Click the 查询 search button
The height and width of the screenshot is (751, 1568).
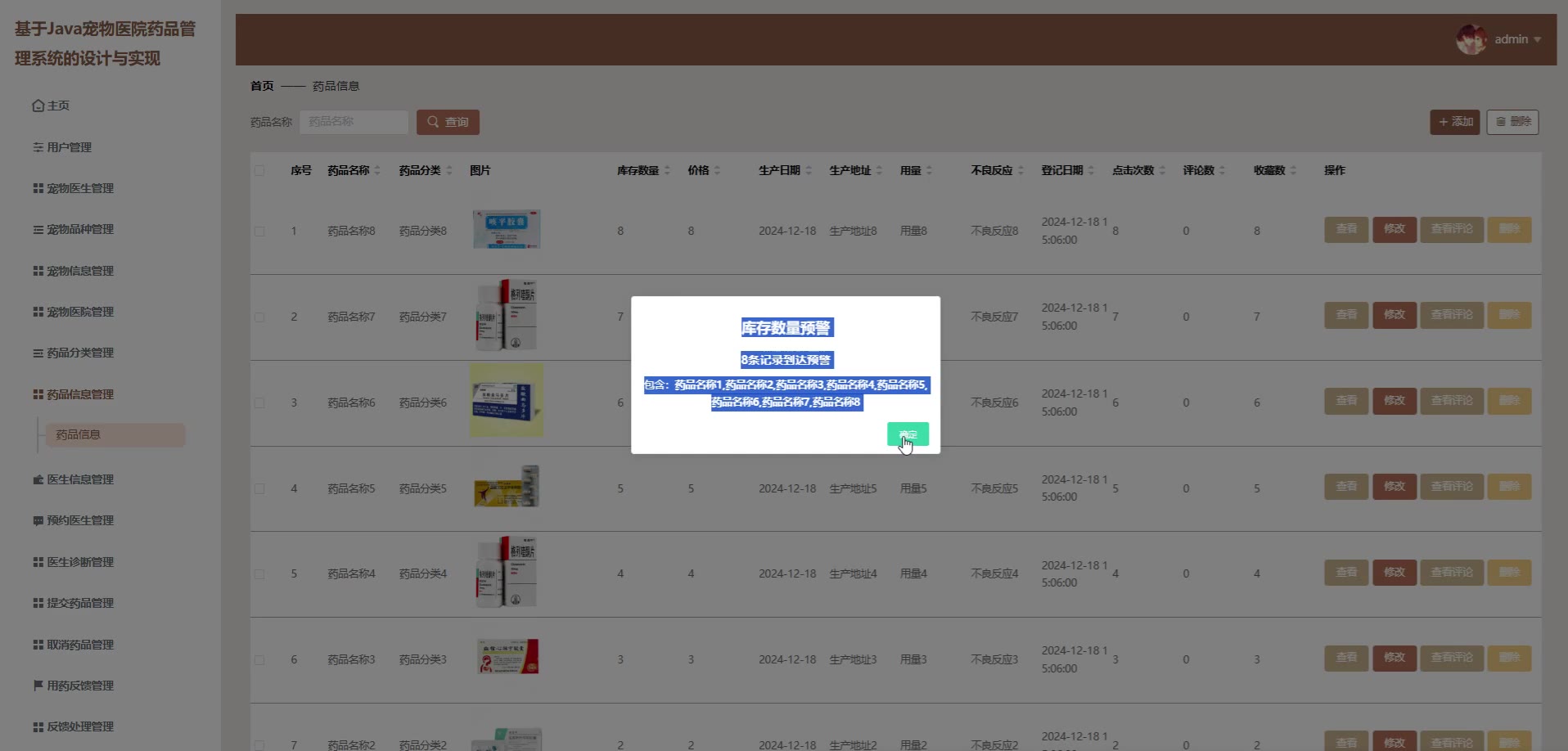(x=448, y=122)
